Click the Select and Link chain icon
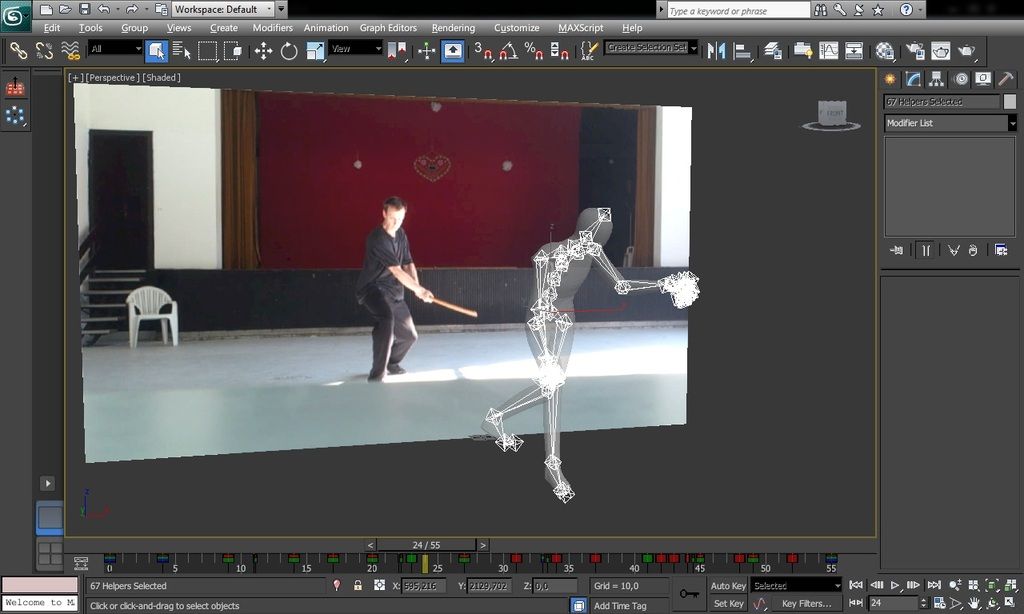The width and height of the screenshot is (1024, 614). tap(18, 50)
